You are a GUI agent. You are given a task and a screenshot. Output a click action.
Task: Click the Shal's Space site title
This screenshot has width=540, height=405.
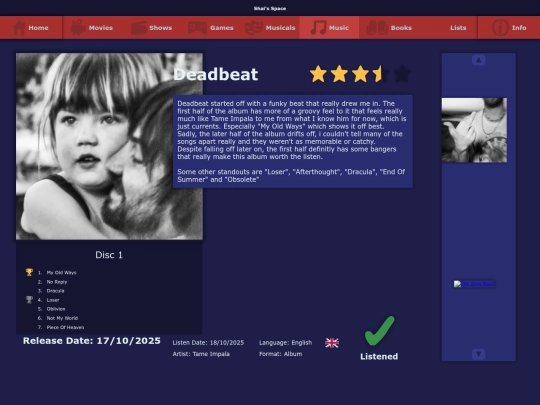point(270,8)
